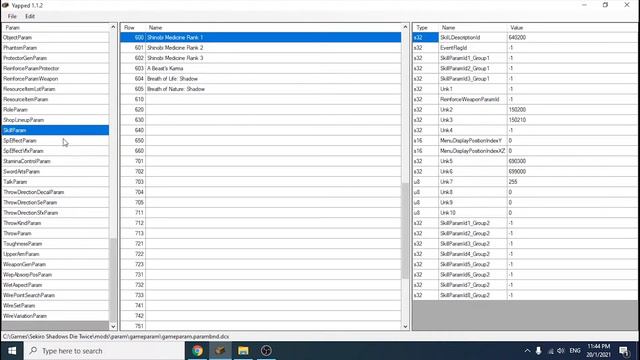Select ReinforceParamProtector in the list

pos(55,68)
